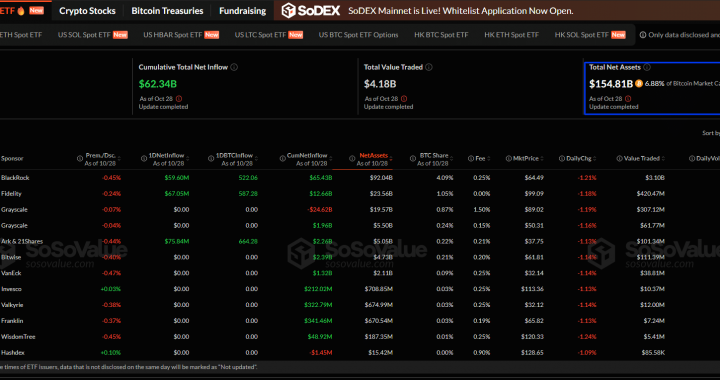
Task: Toggle sort arrows on CumNetInflow column
Action: (330, 158)
